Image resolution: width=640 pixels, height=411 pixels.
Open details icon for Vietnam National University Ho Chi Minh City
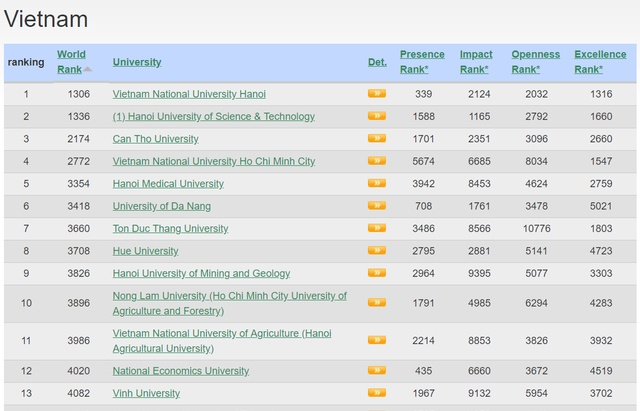[377, 161]
